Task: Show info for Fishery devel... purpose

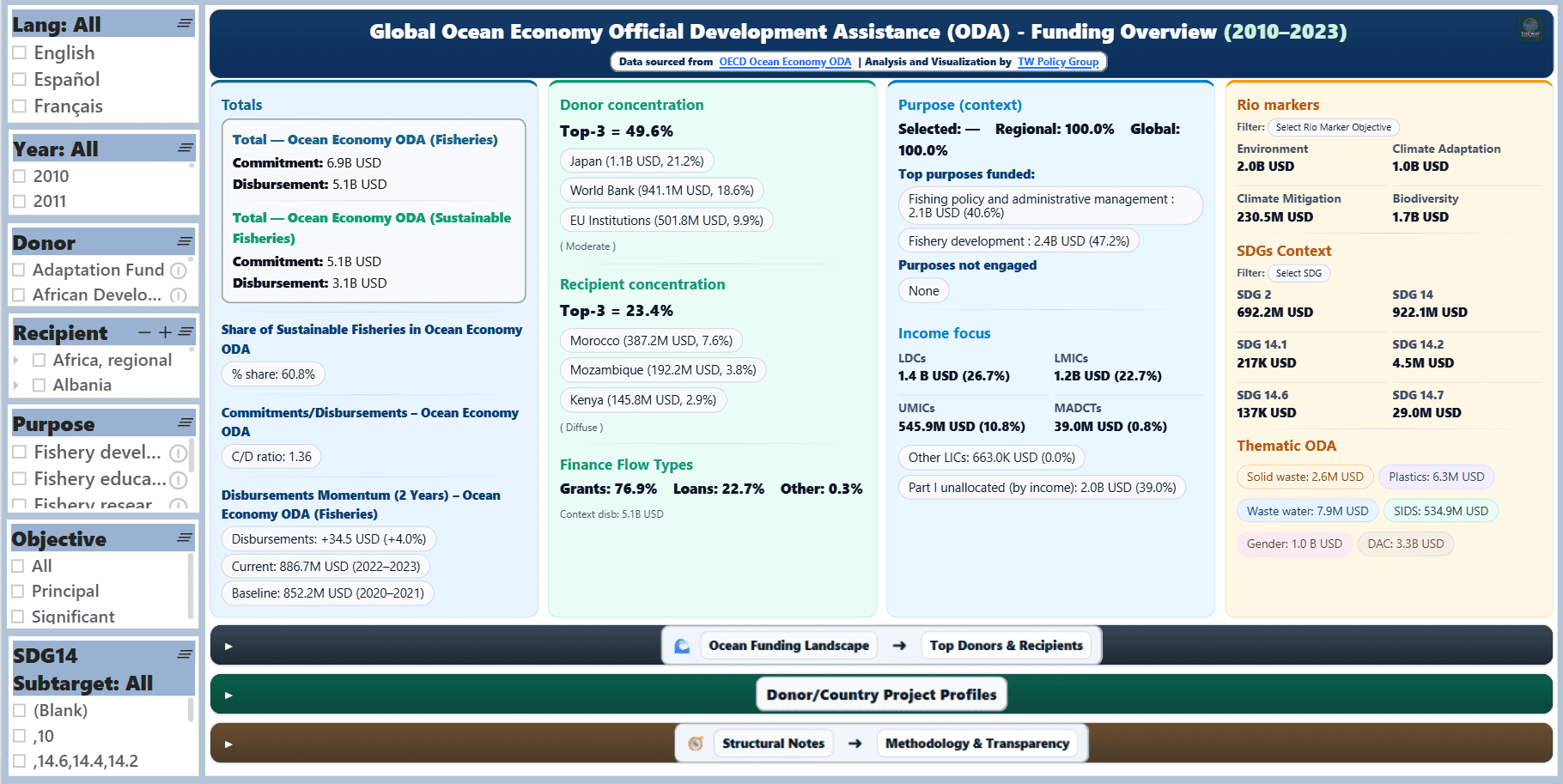Action: point(179,453)
